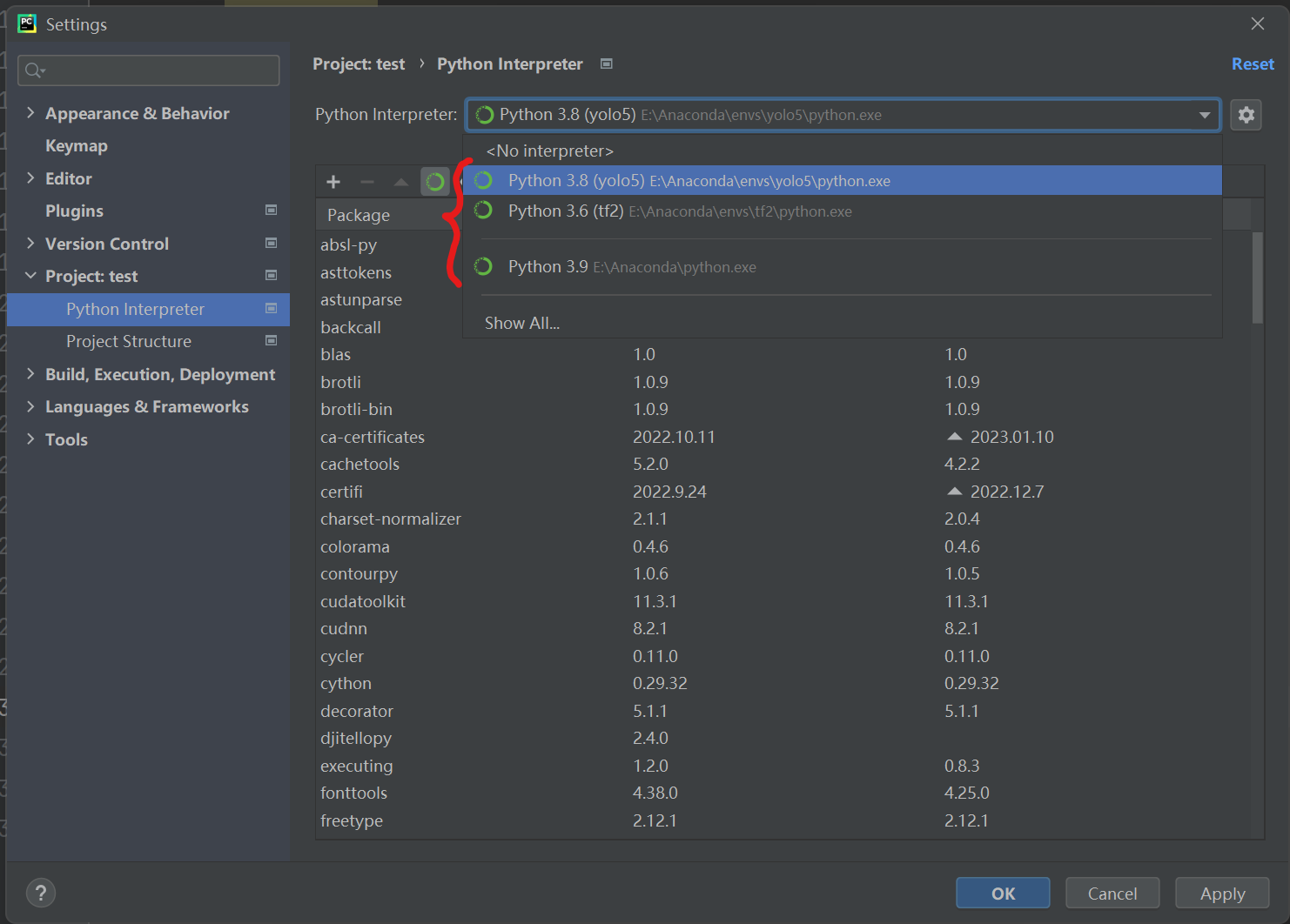The width and height of the screenshot is (1290, 924).
Task: Select the freetype package row
Action: 783,820
